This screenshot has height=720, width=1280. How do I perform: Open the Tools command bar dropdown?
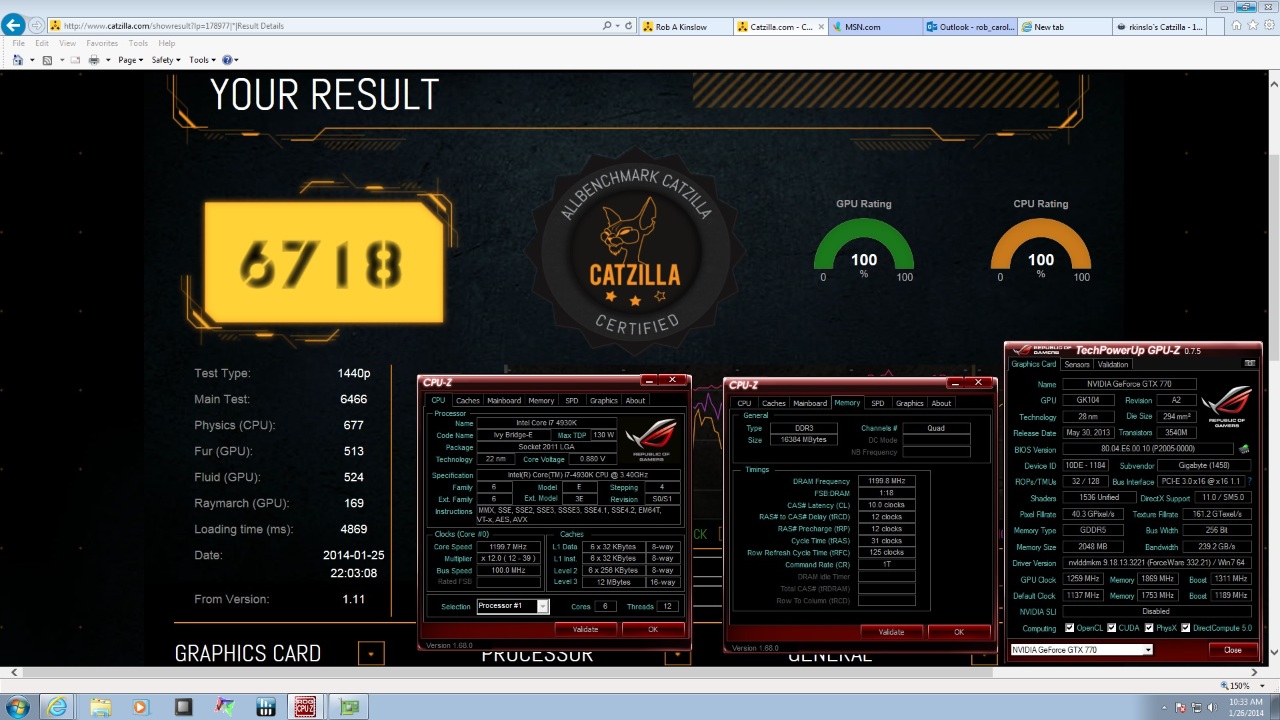pos(203,60)
